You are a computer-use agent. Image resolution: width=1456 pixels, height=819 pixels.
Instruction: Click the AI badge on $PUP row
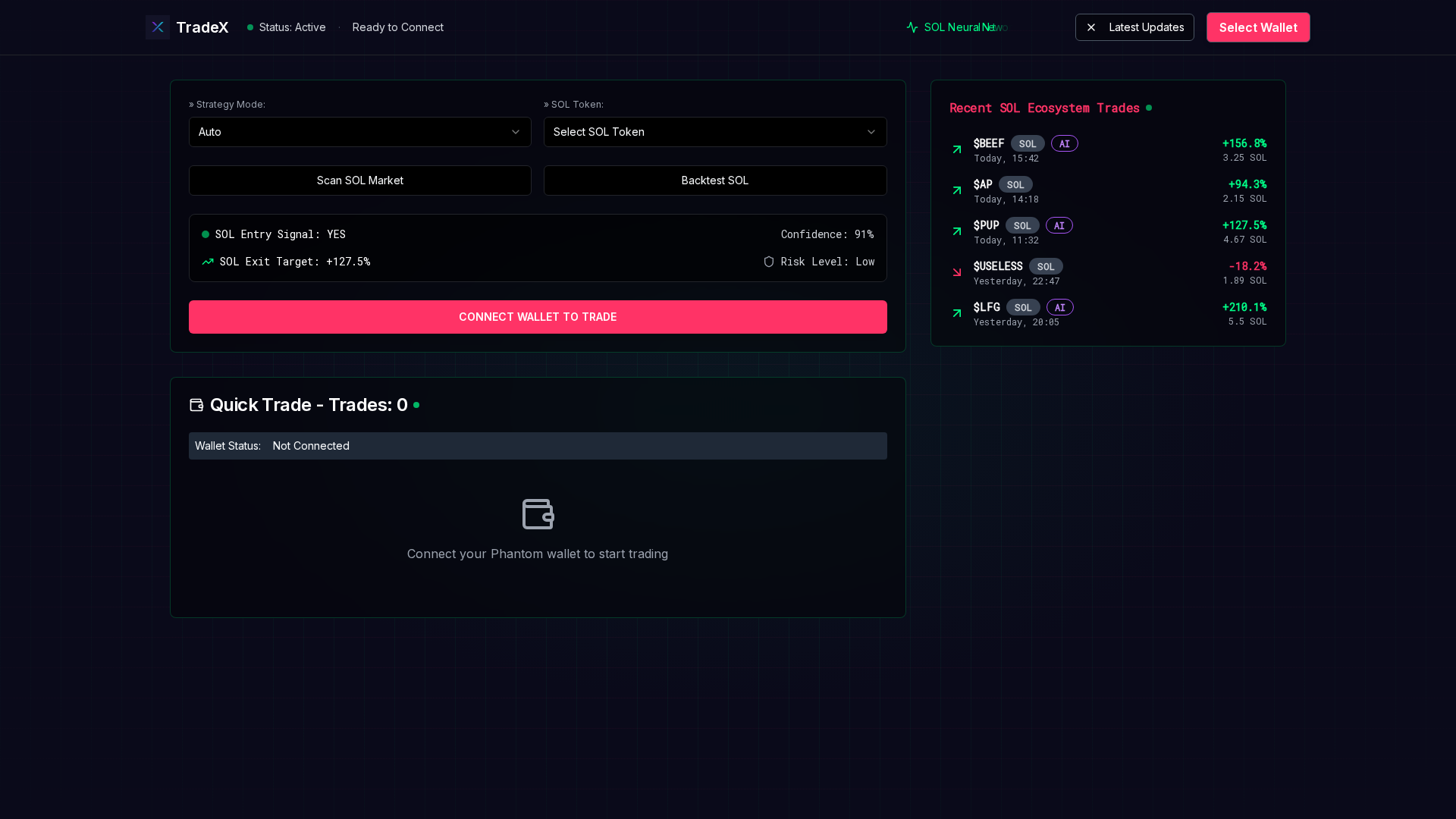click(x=1059, y=225)
